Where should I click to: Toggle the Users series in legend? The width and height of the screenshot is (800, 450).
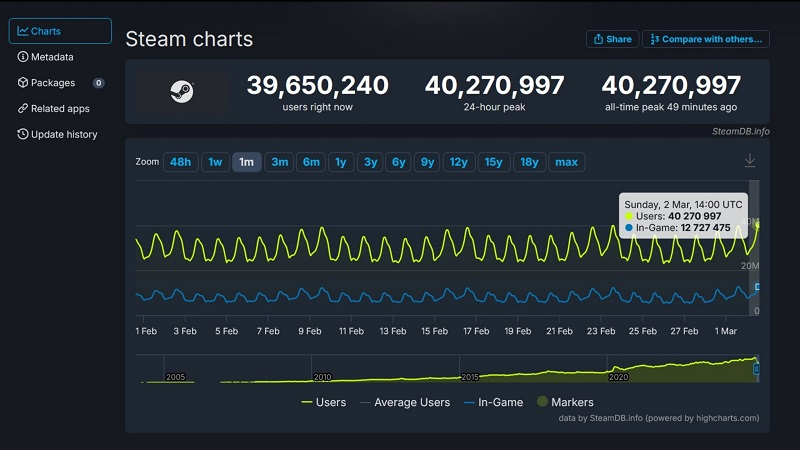323,402
